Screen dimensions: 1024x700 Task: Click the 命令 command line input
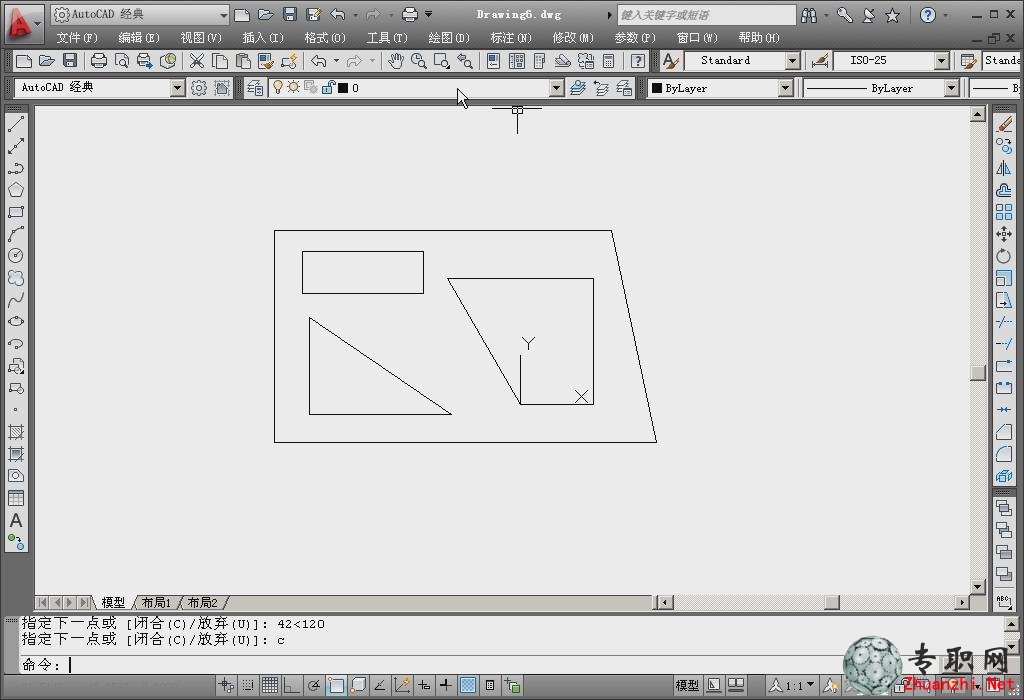[509, 665]
